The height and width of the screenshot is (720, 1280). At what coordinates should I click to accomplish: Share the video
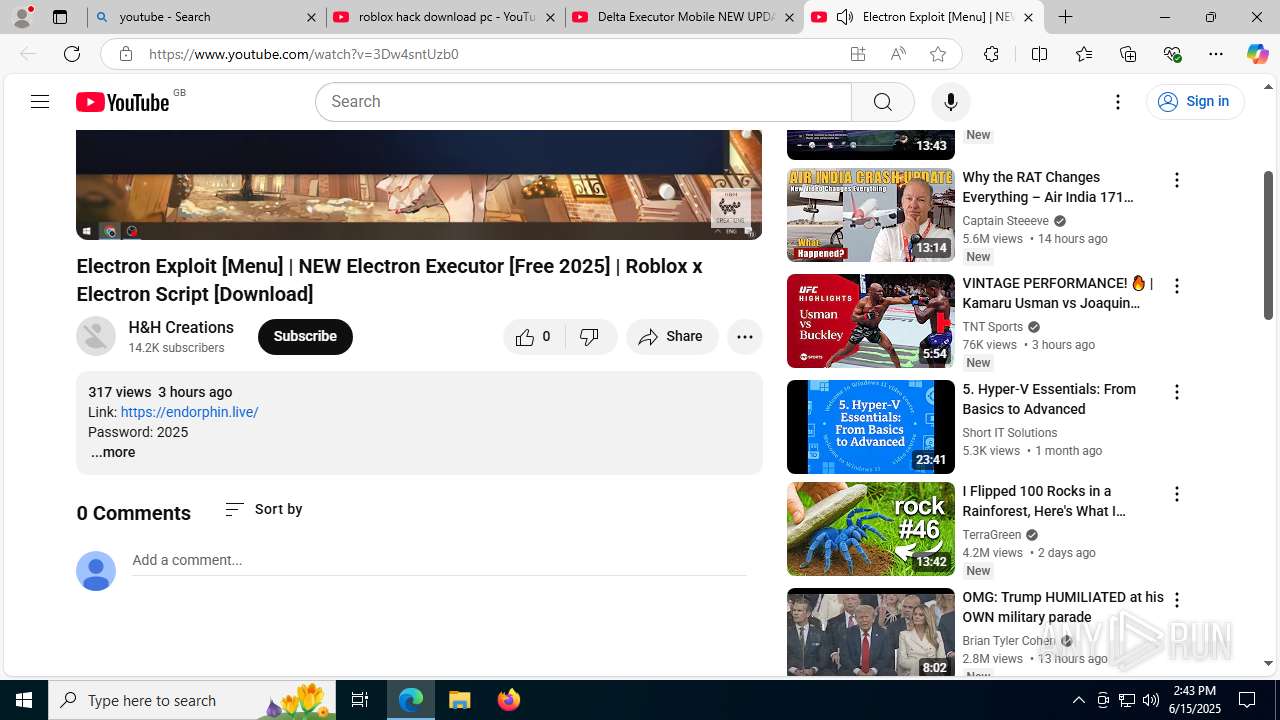[672, 337]
